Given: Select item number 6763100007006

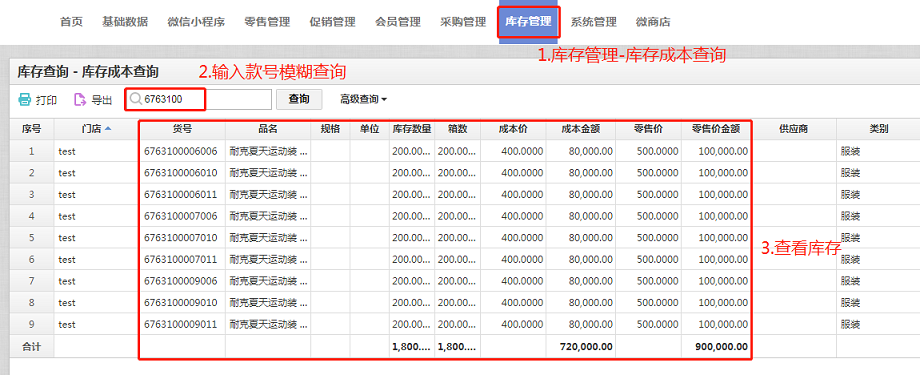Looking at the screenshot, I should [x=181, y=216].
